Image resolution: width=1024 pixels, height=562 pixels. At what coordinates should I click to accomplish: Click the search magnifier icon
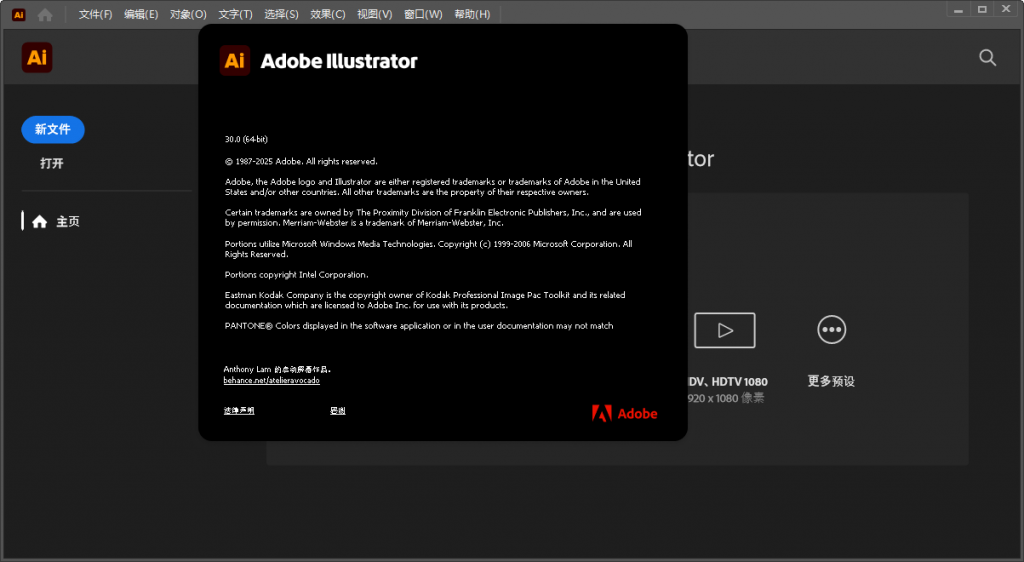tap(987, 58)
